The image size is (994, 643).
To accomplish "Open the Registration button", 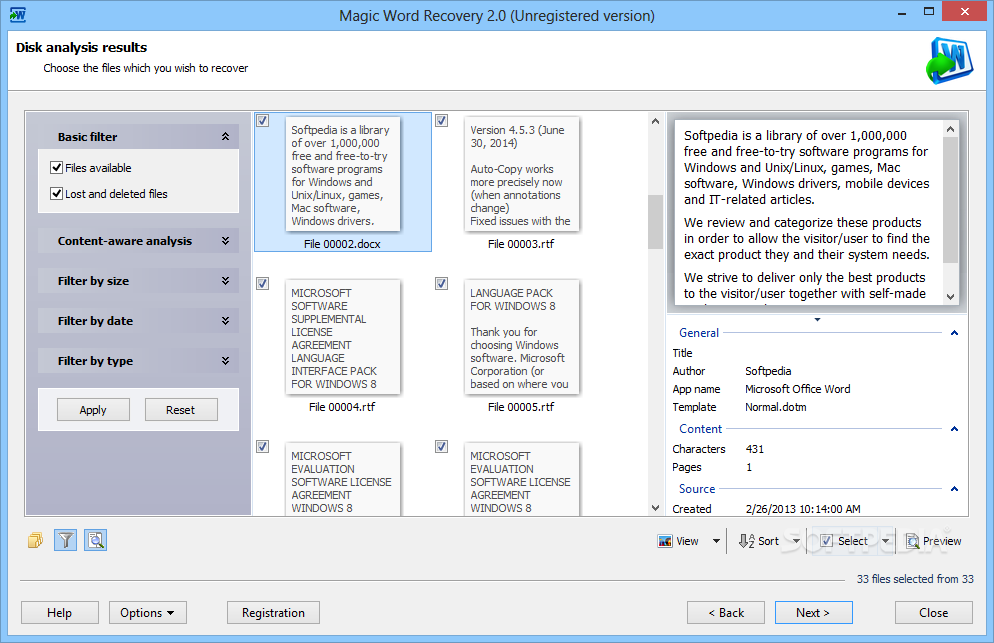I will pos(273,613).
